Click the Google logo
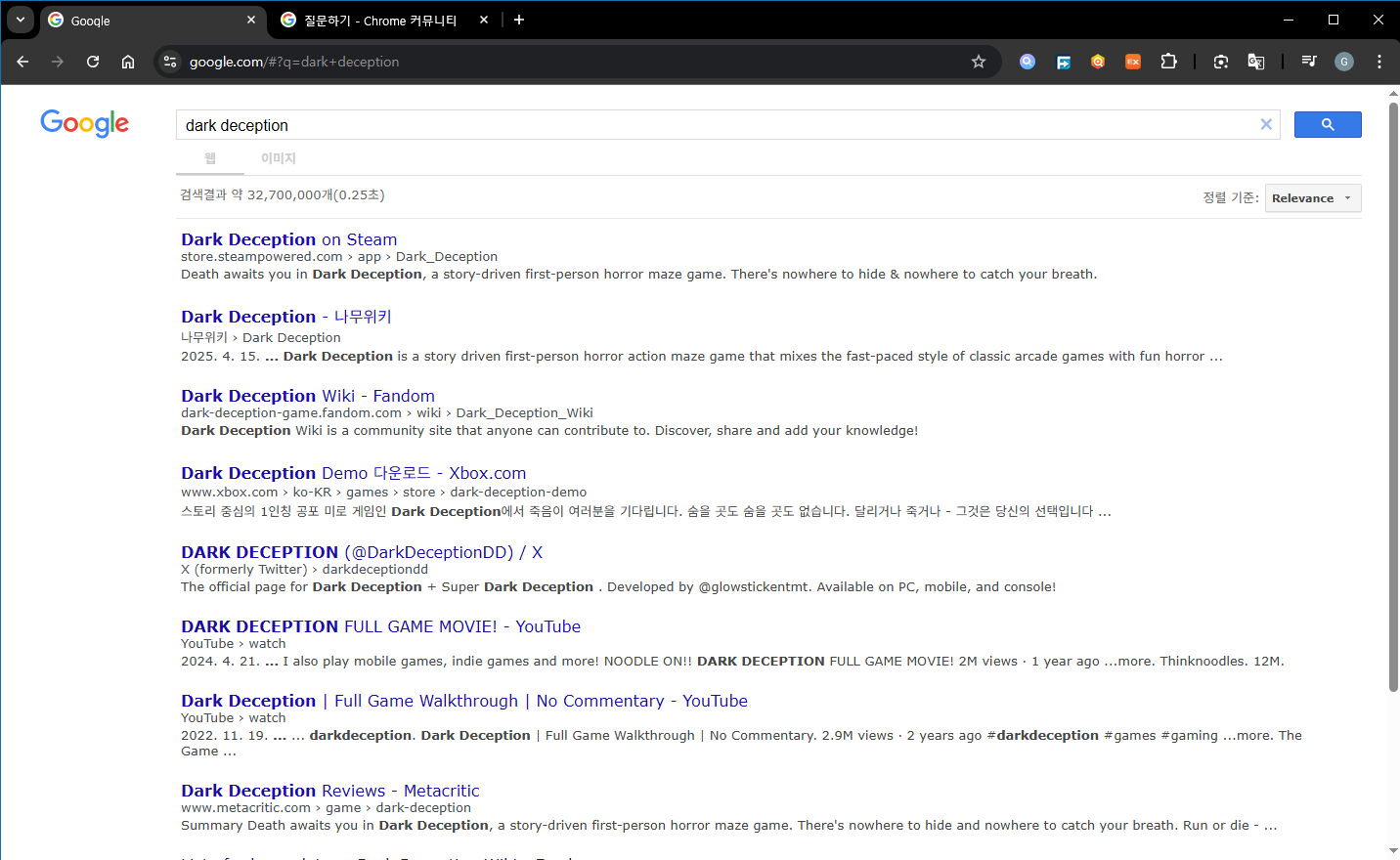Screen dimensions: 1400x860 pos(84,123)
